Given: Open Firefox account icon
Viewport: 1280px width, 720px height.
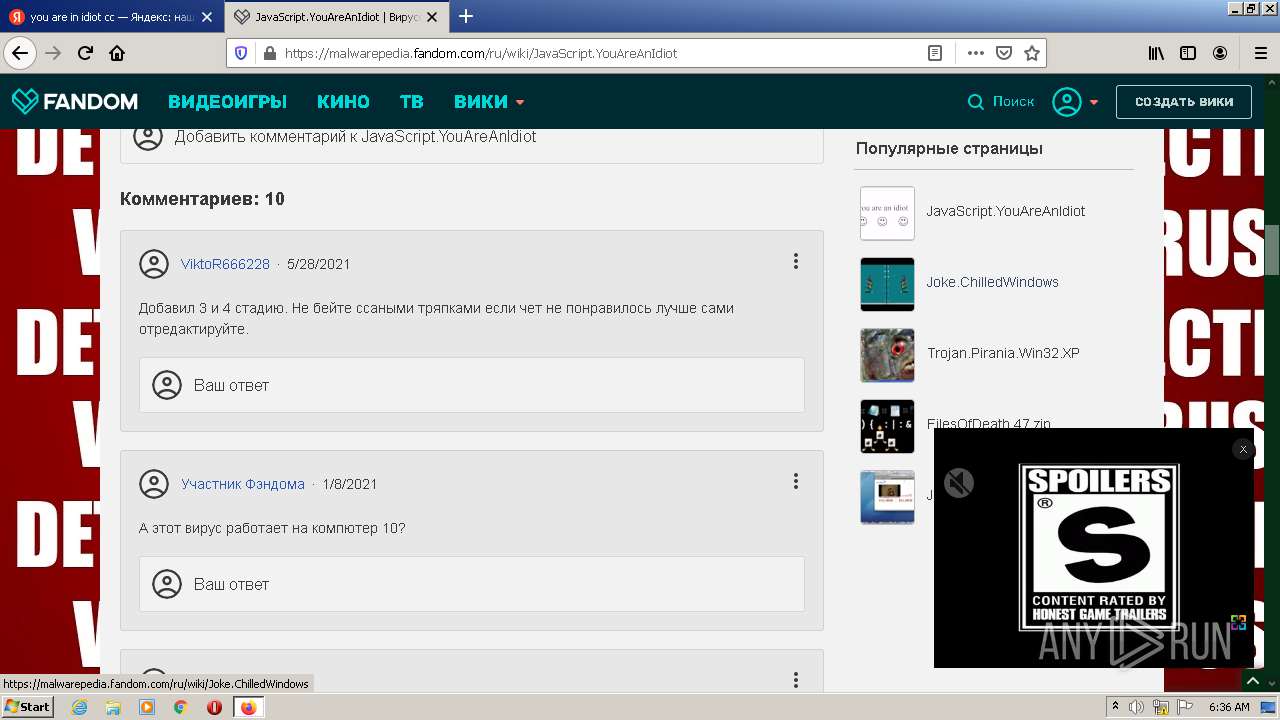Looking at the screenshot, I should [x=1220, y=53].
